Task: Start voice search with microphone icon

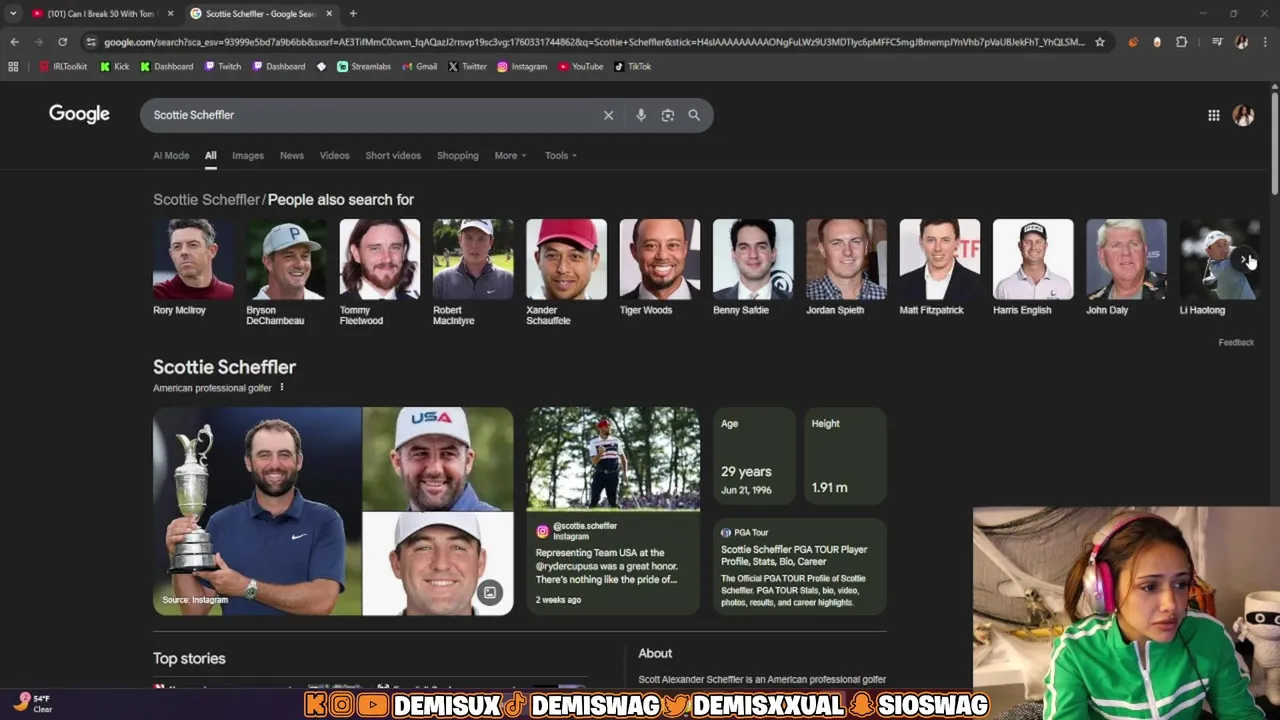Action: click(x=641, y=115)
